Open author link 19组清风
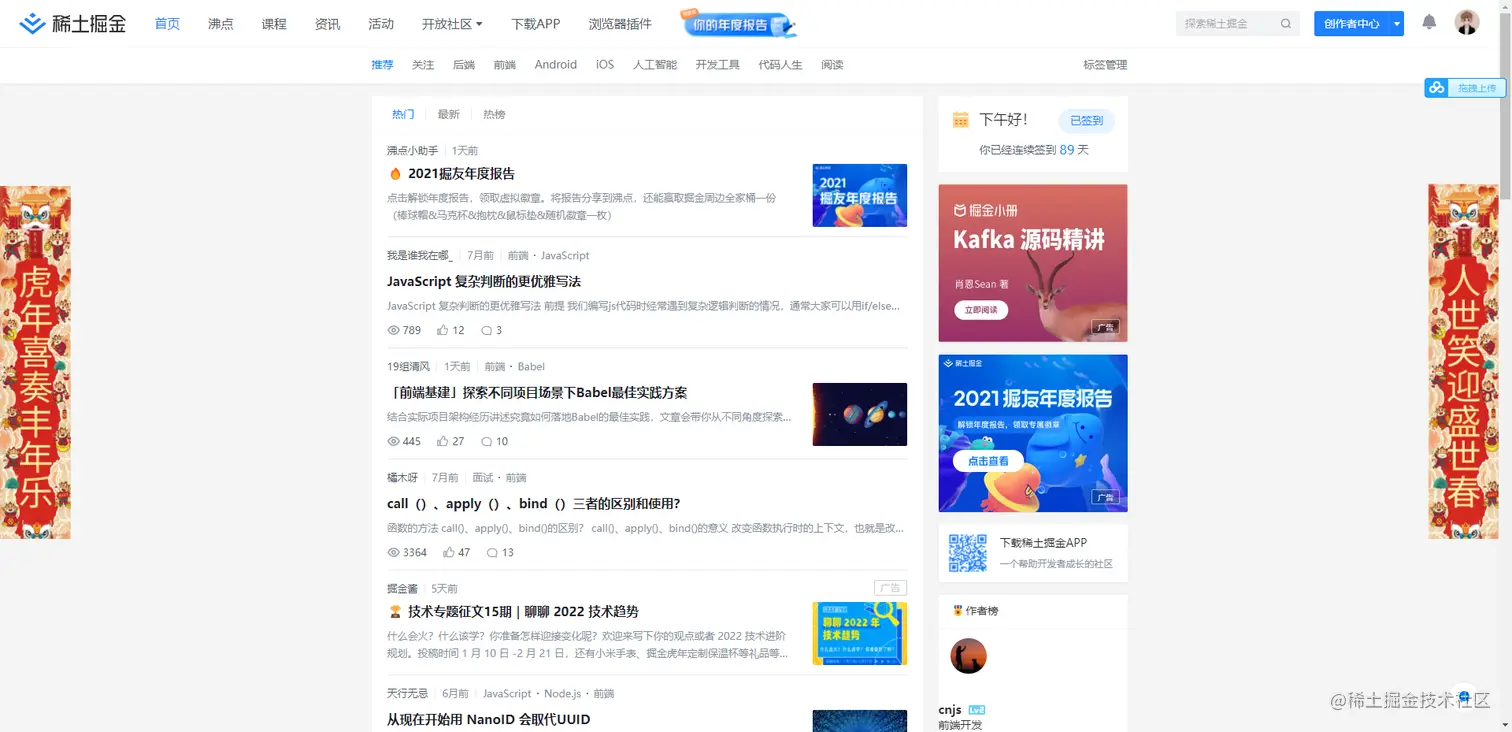 point(408,367)
